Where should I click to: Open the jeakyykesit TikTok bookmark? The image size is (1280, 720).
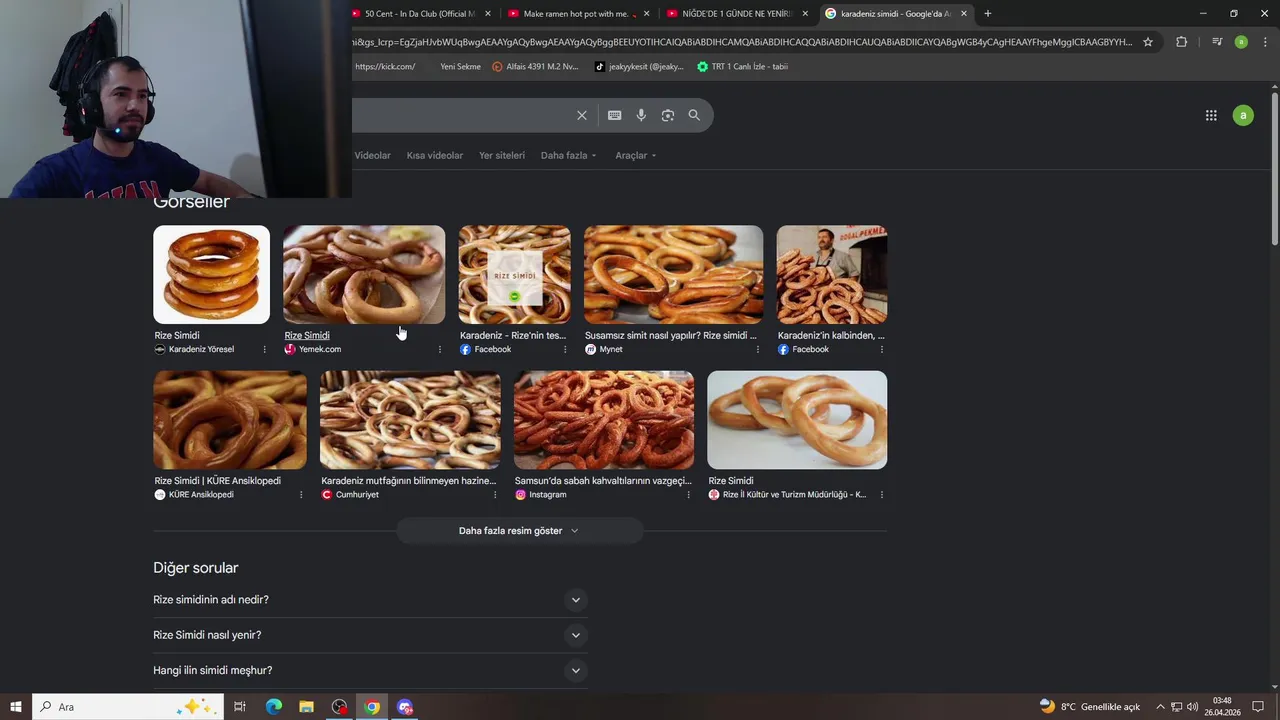point(639,66)
